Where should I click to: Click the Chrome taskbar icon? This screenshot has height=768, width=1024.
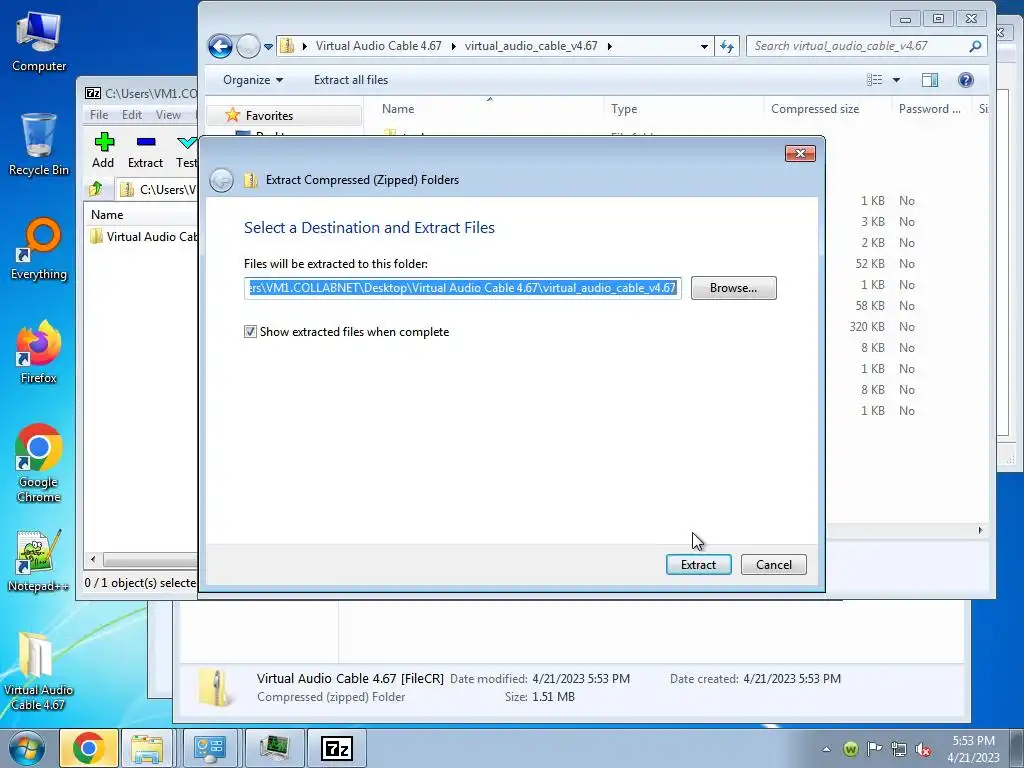point(89,748)
